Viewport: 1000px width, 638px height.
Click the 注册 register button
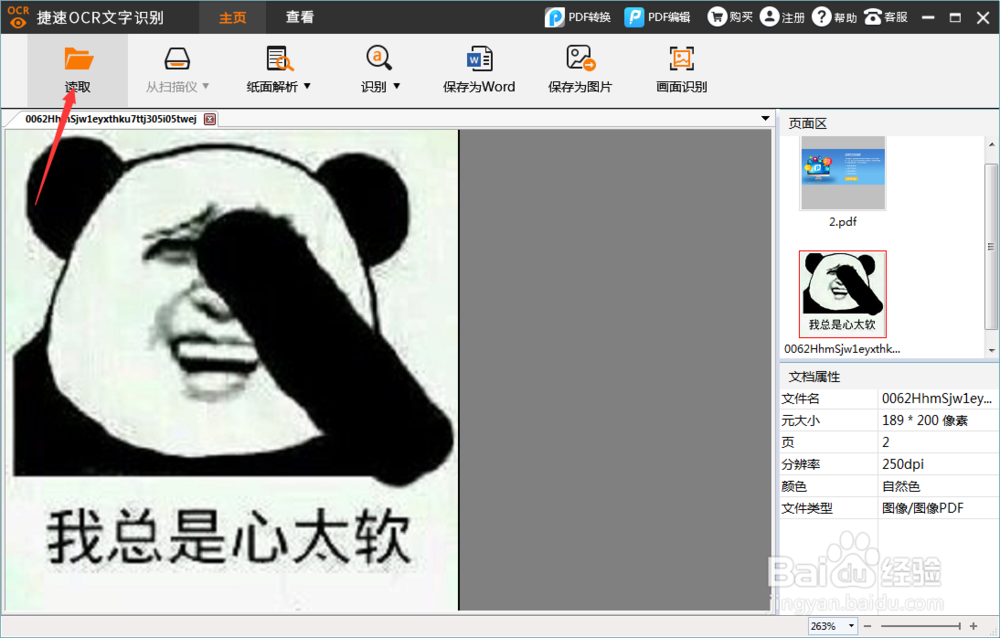click(781, 16)
